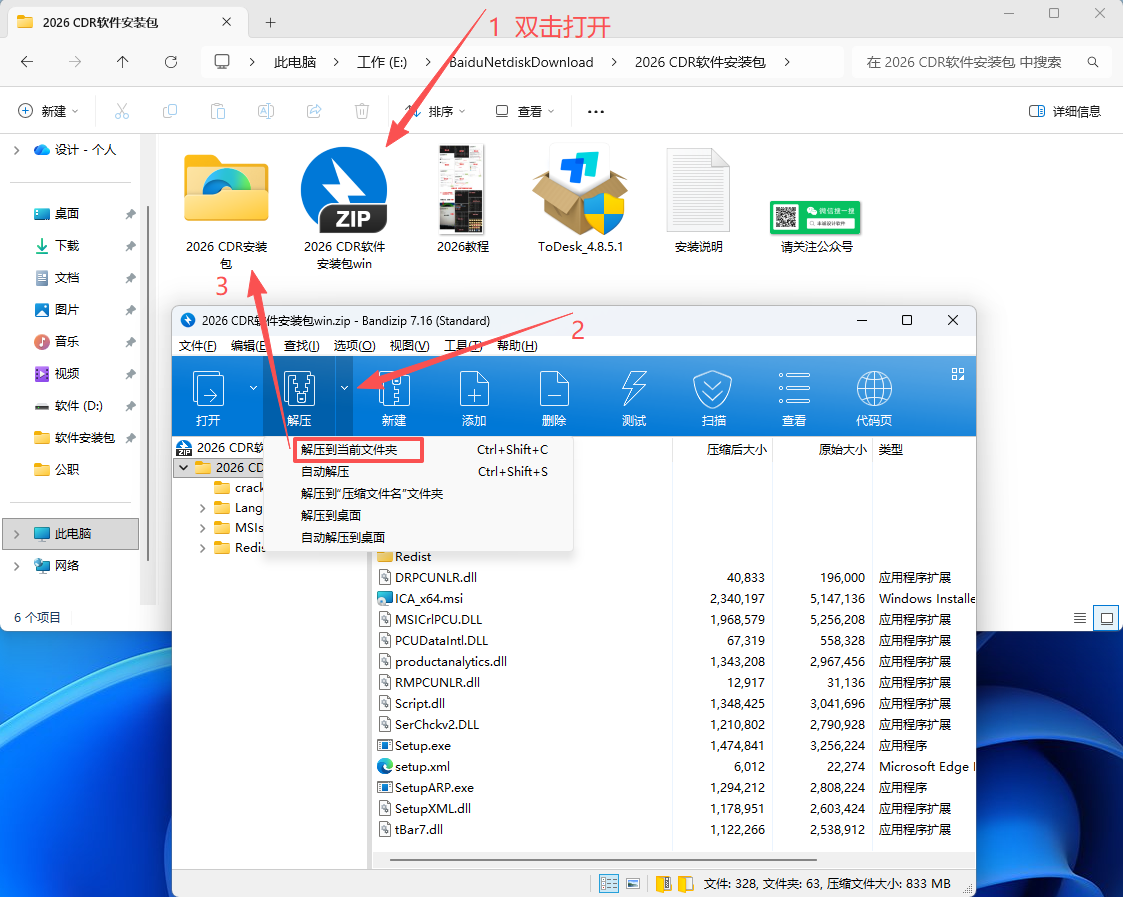Click the grid layout icon in Bandizip toolbar corner
The height and width of the screenshot is (897, 1123).
point(958,374)
